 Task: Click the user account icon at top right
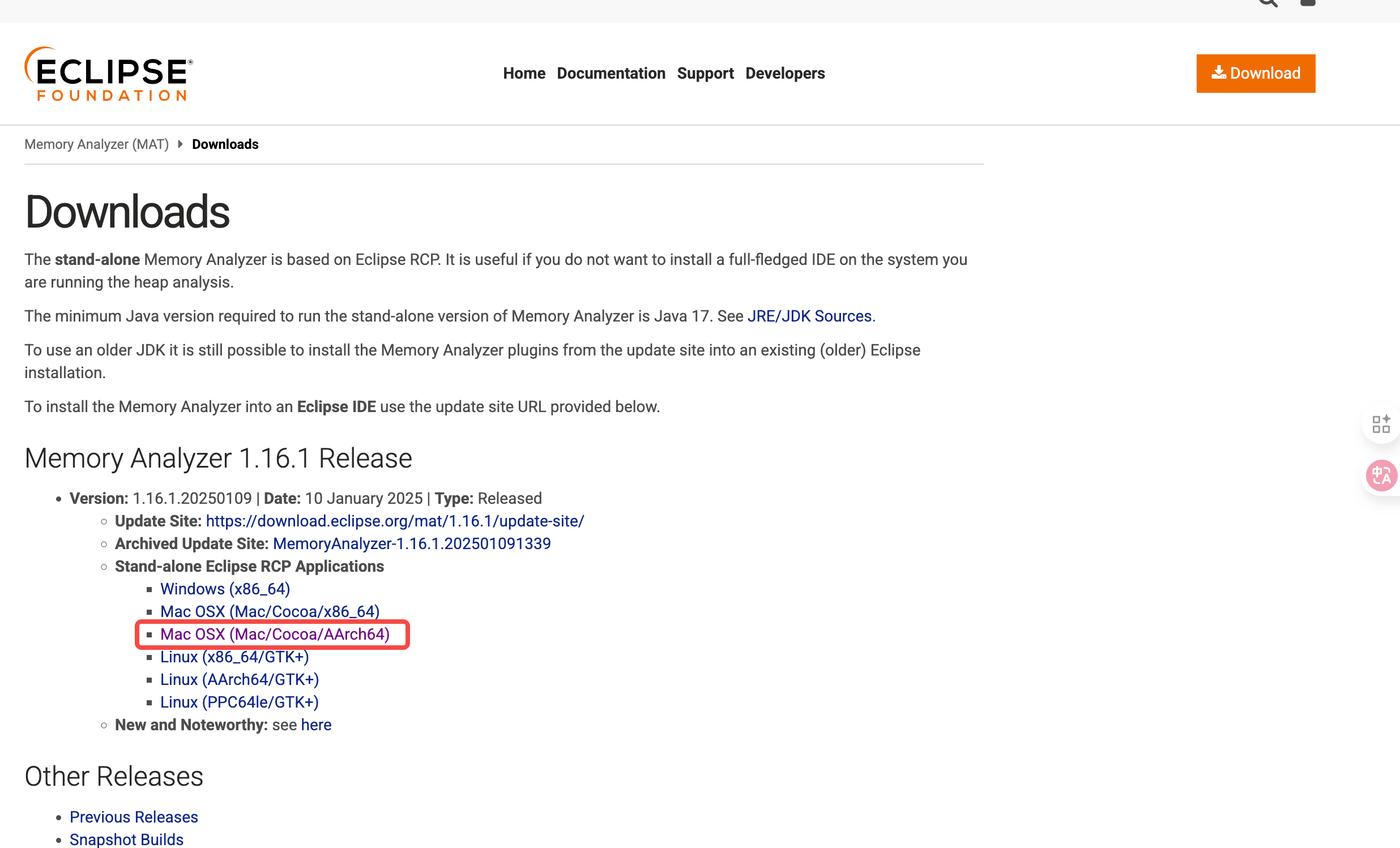point(1308,3)
